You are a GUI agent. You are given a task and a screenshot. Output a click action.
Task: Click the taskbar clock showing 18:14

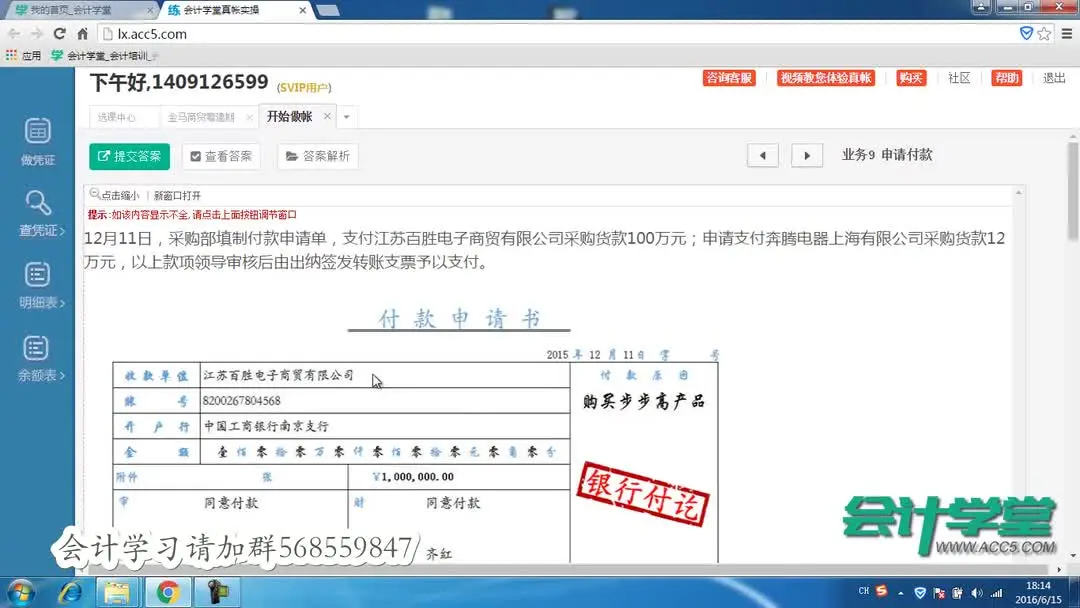tap(1038, 585)
